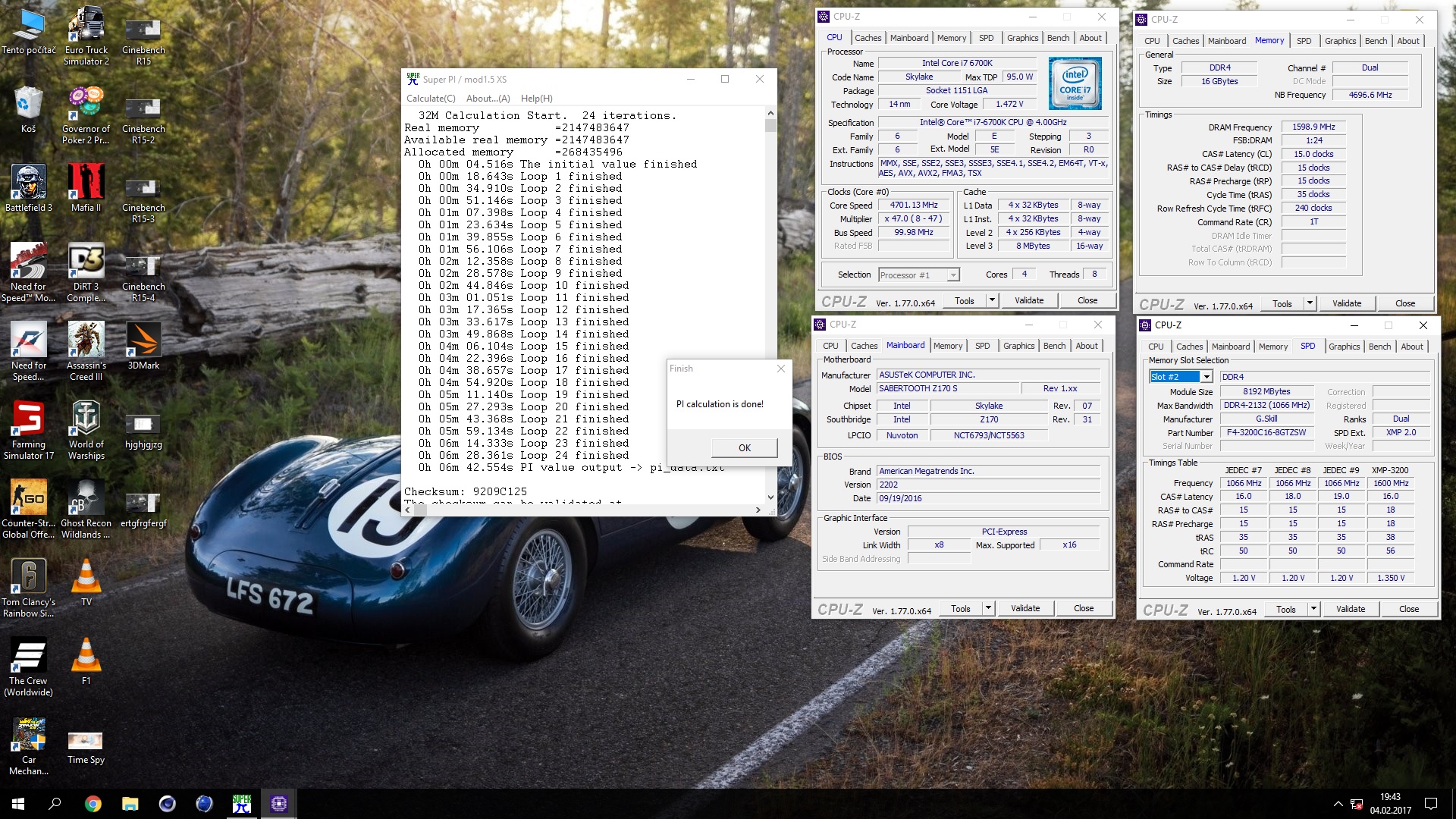The height and width of the screenshot is (819, 1456).
Task: Open the action center notification icon
Action: pyautogui.click(x=1431, y=804)
